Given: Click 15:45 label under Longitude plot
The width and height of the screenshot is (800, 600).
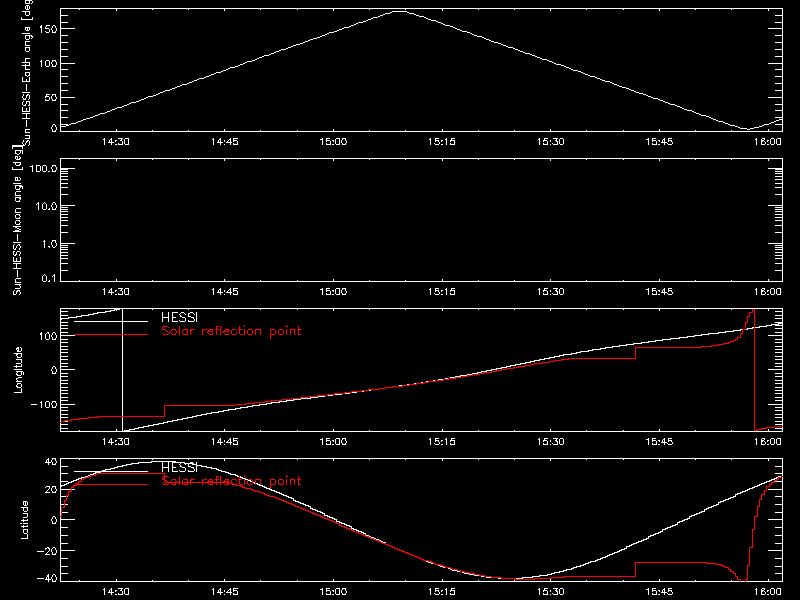Looking at the screenshot, I should tap(659, 442).
